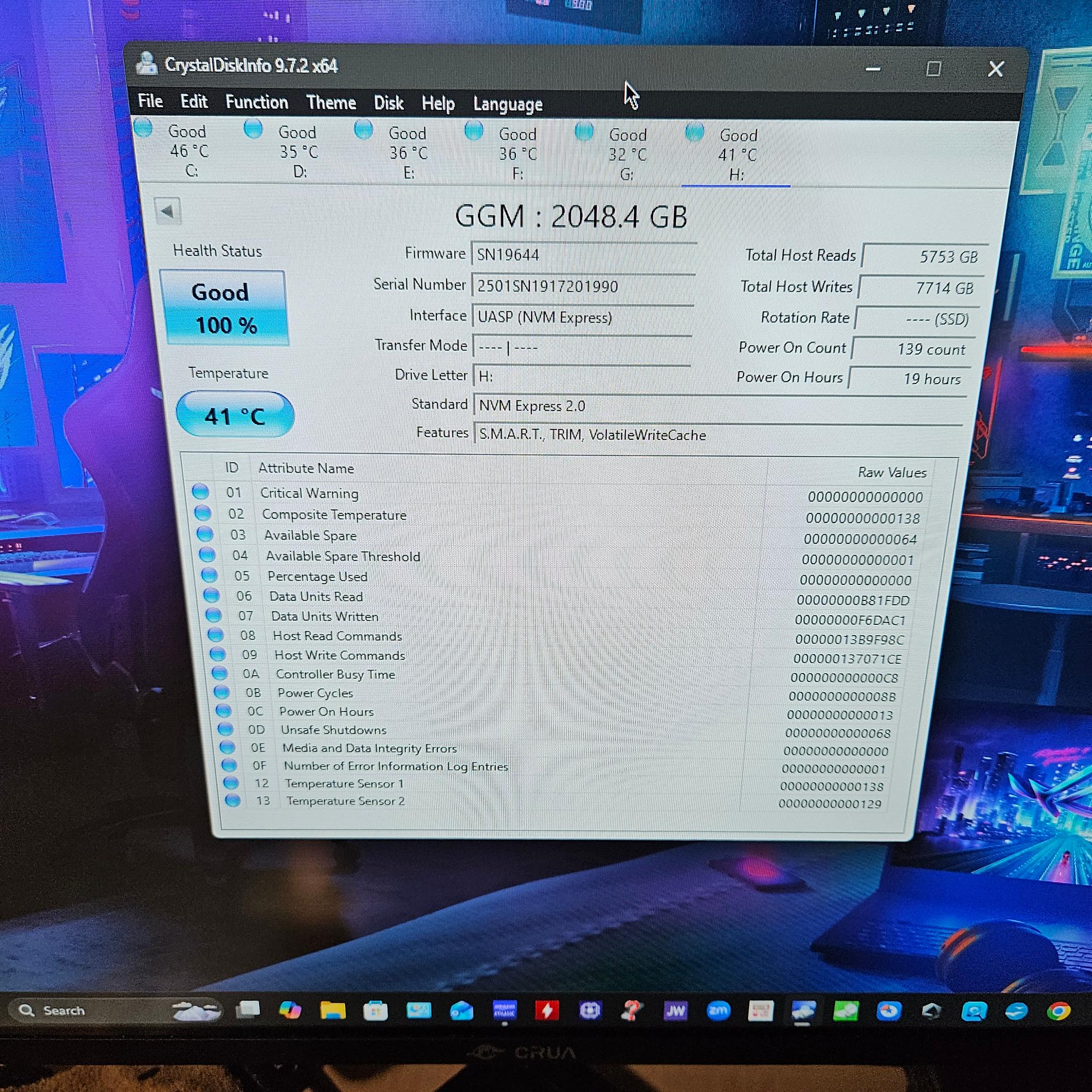Click status dot for Composite Temperature
This screenshot has height=1092, width=1092.
tap(202, 512)
